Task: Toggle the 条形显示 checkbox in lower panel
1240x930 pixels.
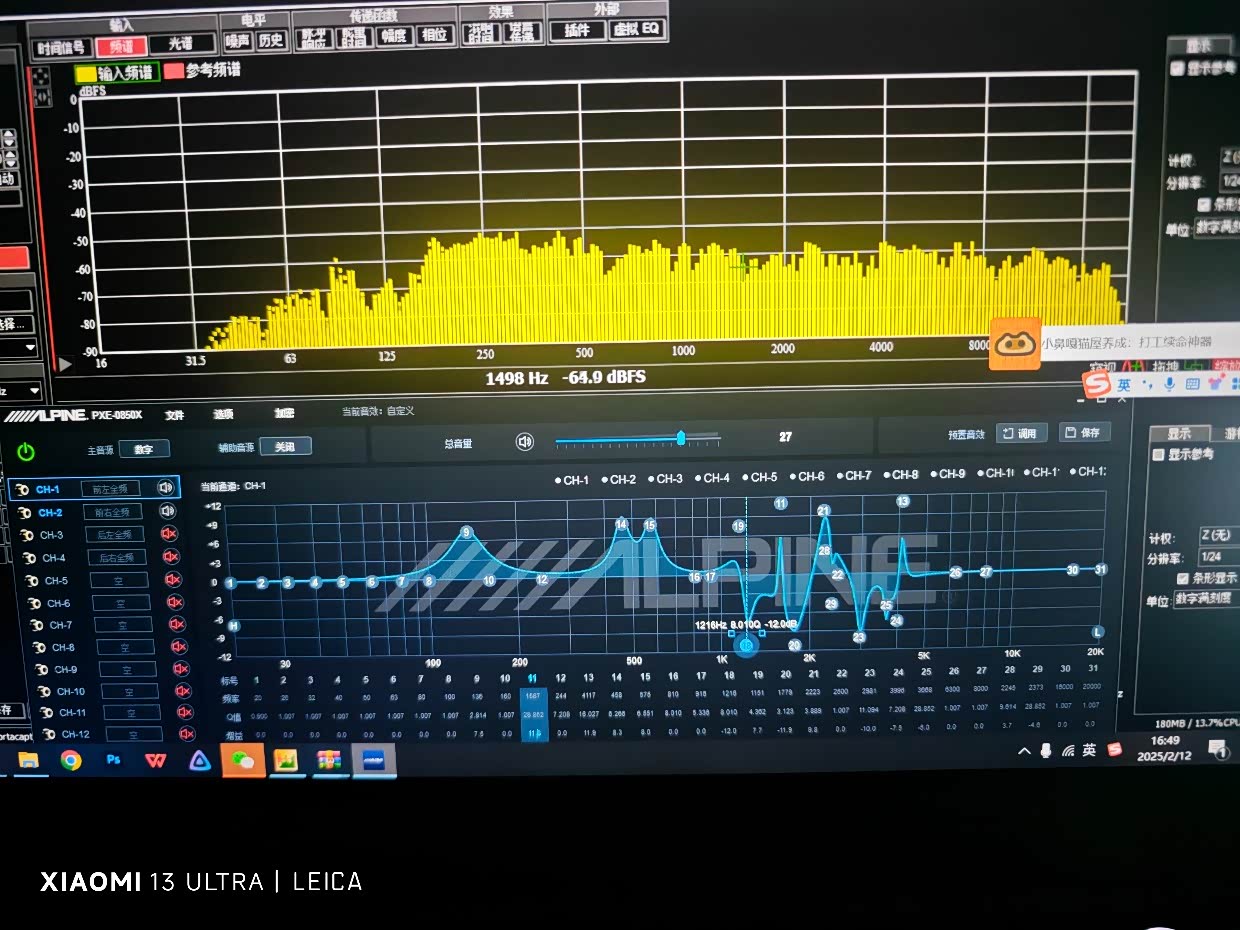Action: click(1183, 579)
